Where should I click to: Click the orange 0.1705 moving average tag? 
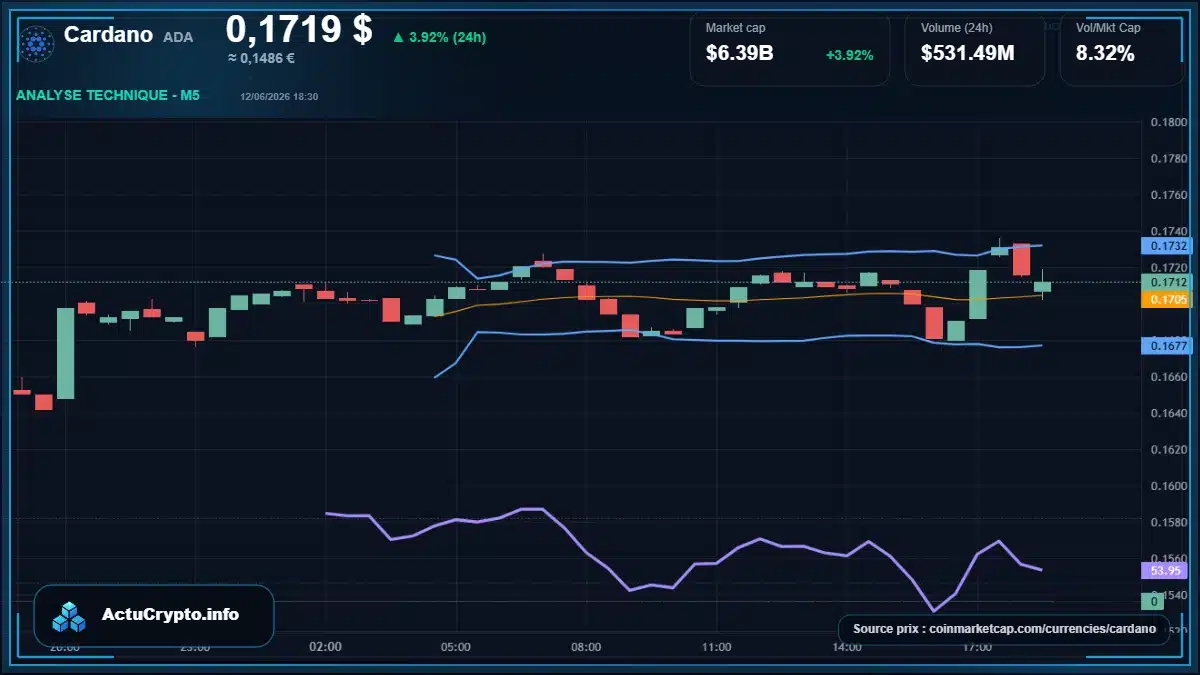1166,299
